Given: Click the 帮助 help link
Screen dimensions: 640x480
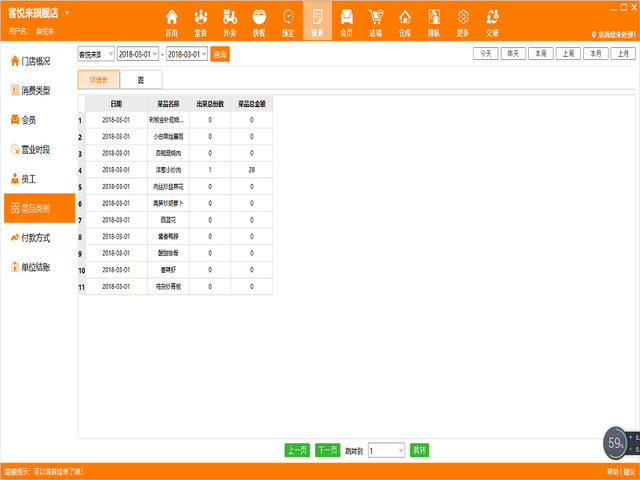Looking at the screenshot, I should click(612, 471).
